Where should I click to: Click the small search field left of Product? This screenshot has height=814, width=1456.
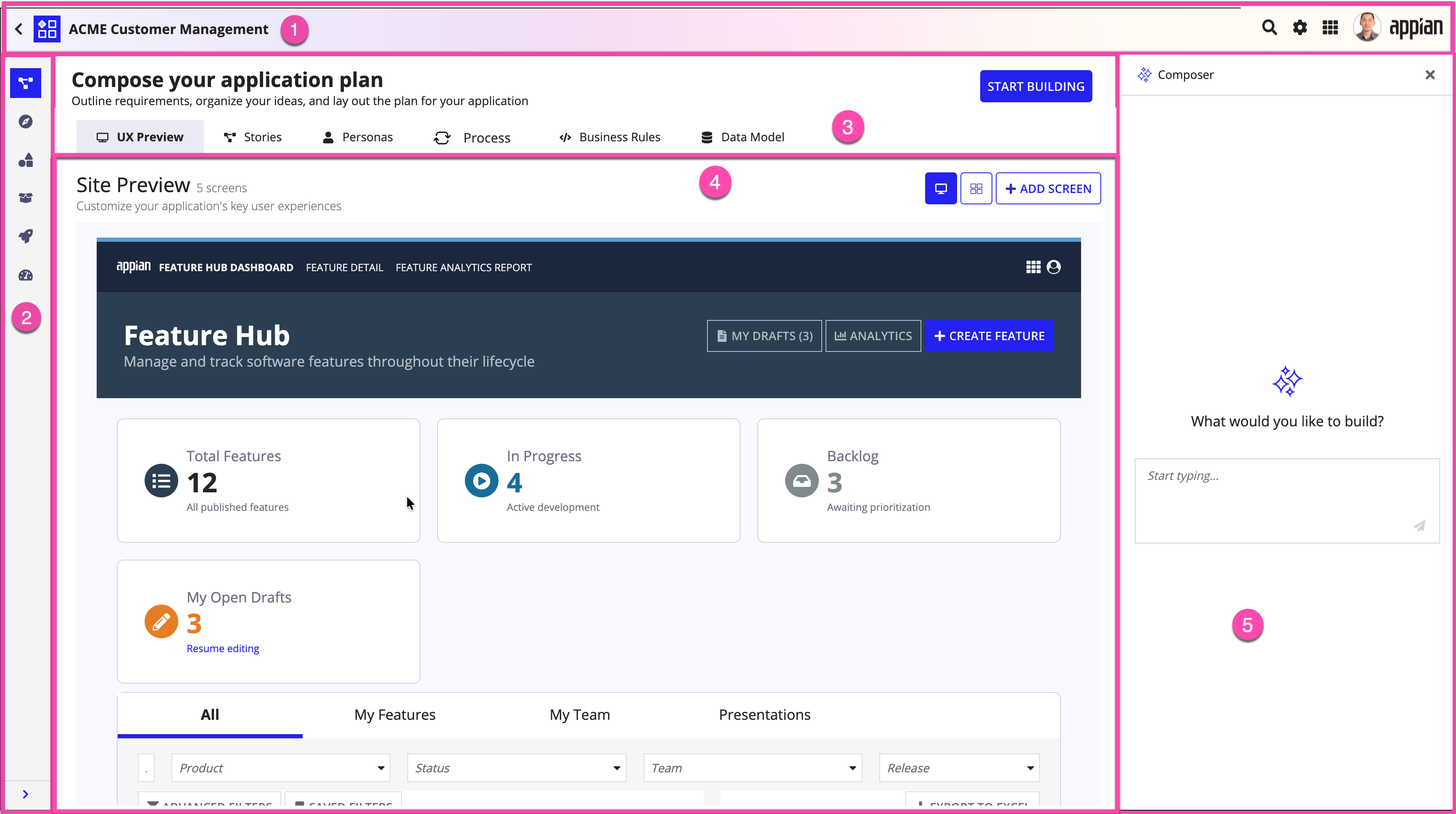tap(146, 768)
